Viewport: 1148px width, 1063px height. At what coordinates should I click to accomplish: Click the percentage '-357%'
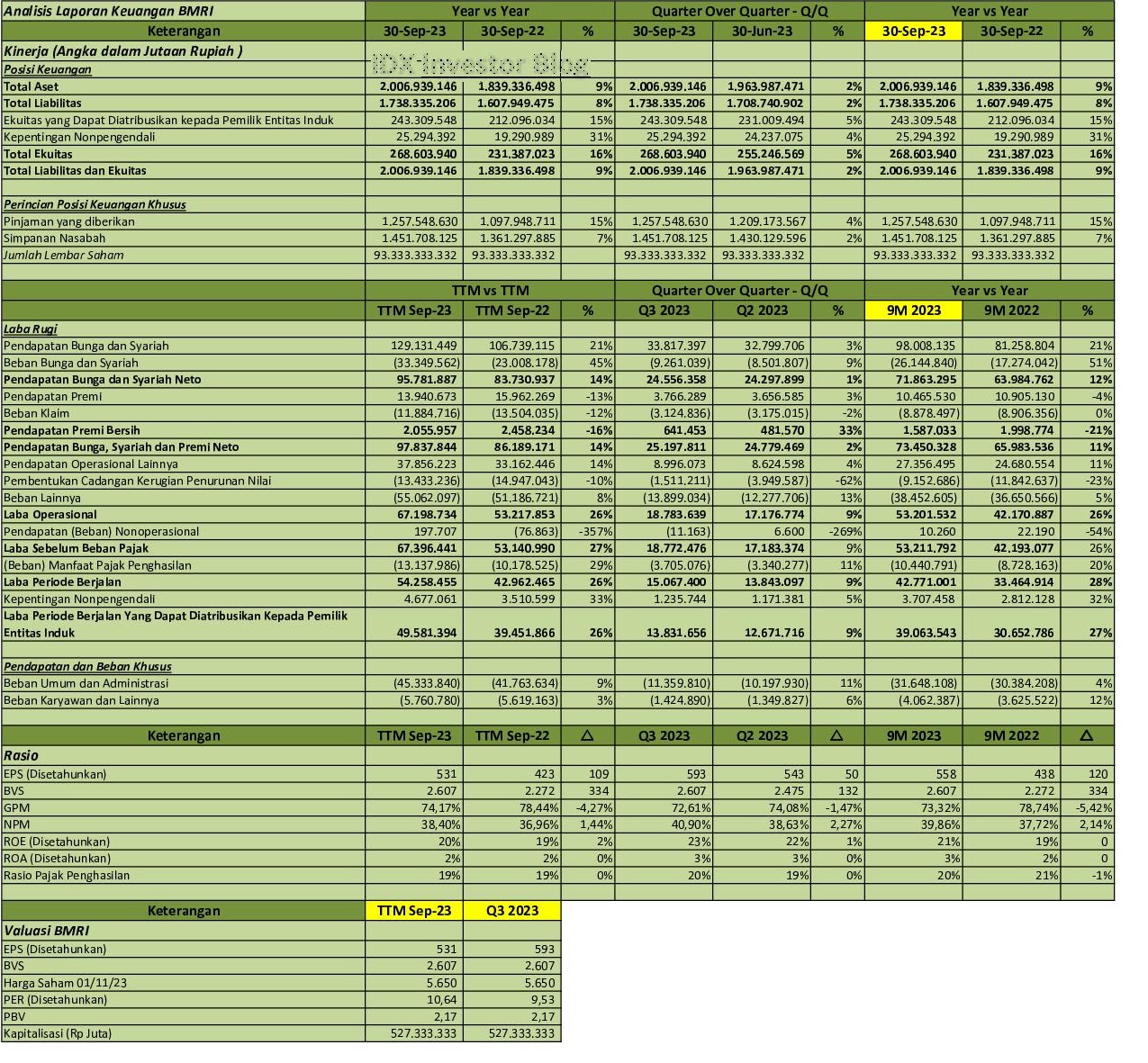[x=595, y=532]
